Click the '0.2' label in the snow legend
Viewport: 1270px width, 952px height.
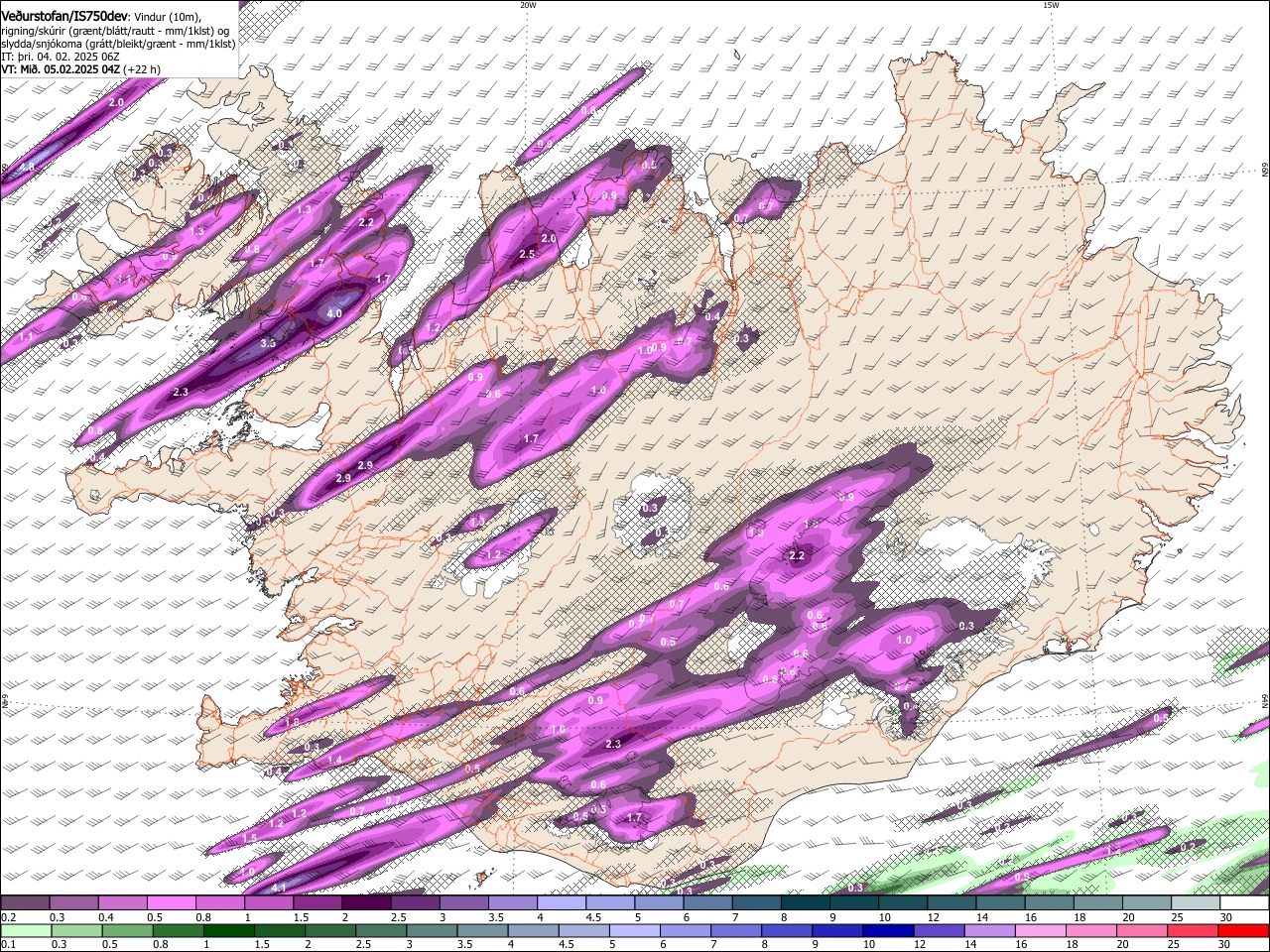pos(7,917)
